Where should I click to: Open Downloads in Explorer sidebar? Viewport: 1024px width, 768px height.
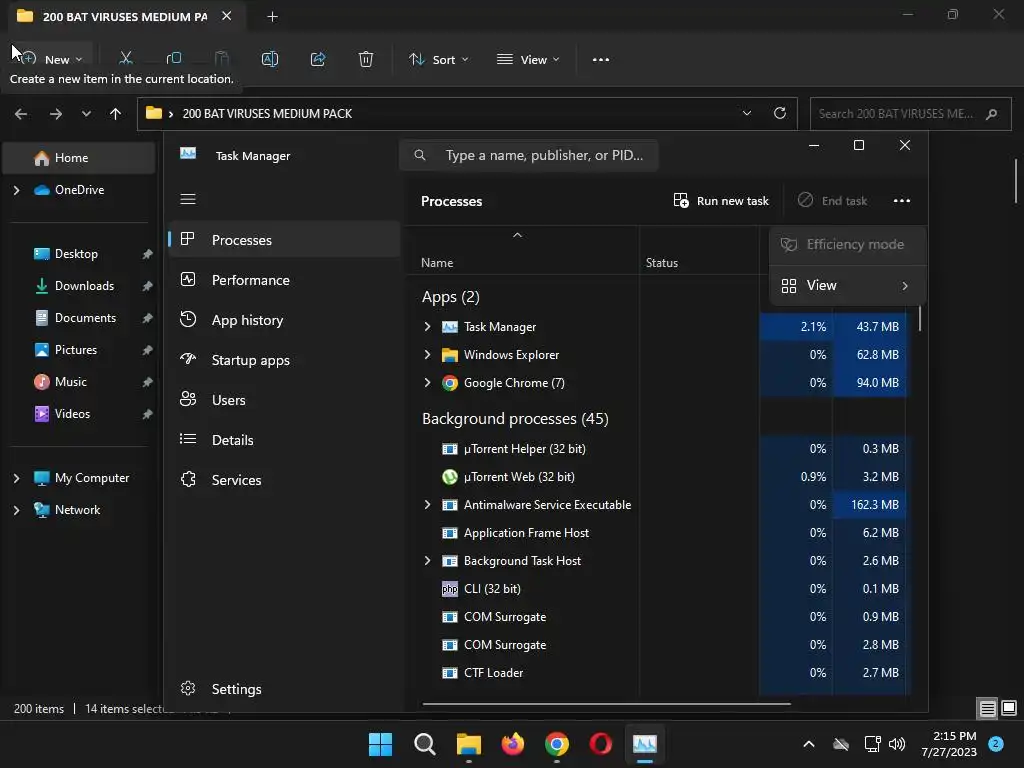coord(84,286)
